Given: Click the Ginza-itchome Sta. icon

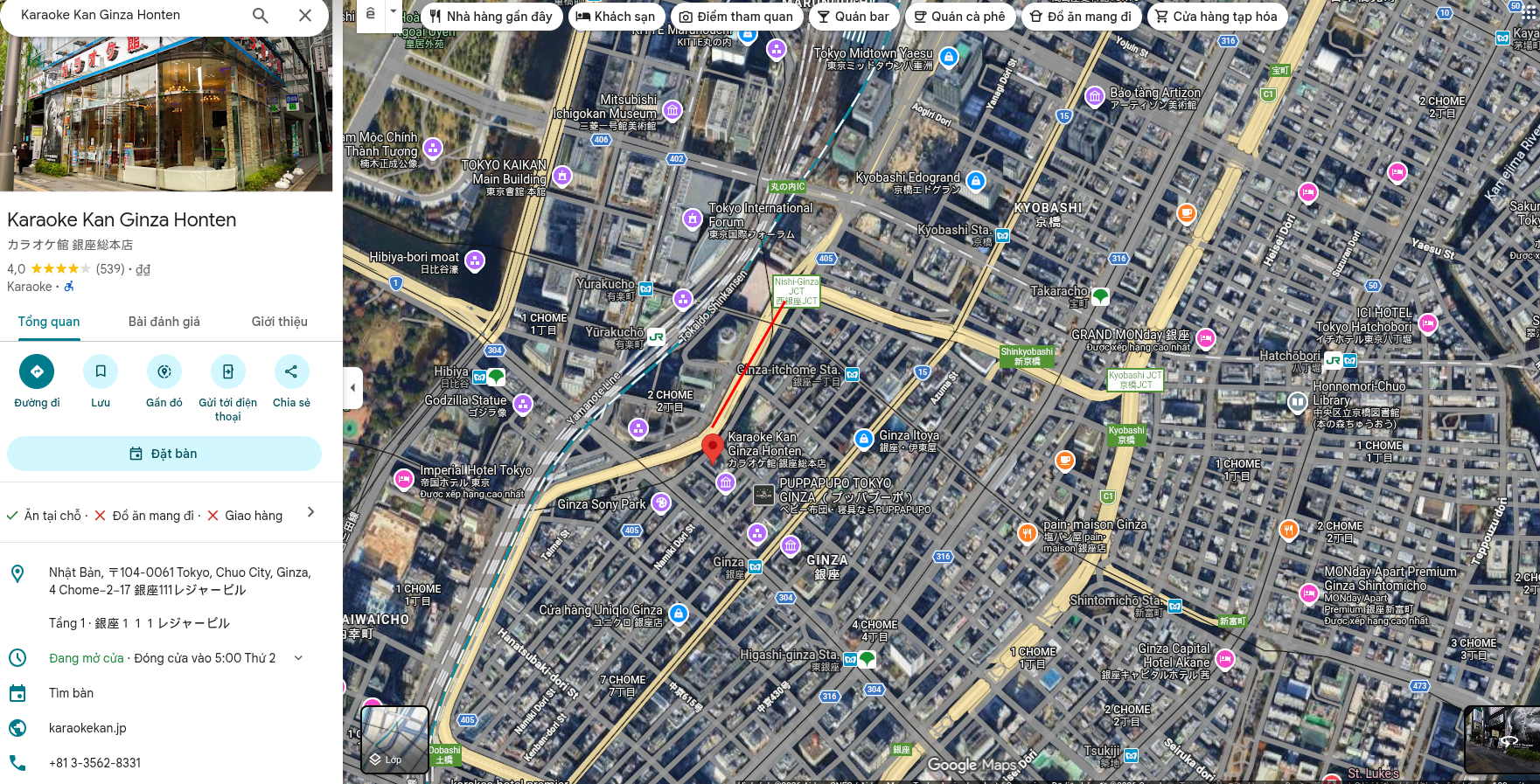Looking at the screenshot, I should tap(852, 375).
